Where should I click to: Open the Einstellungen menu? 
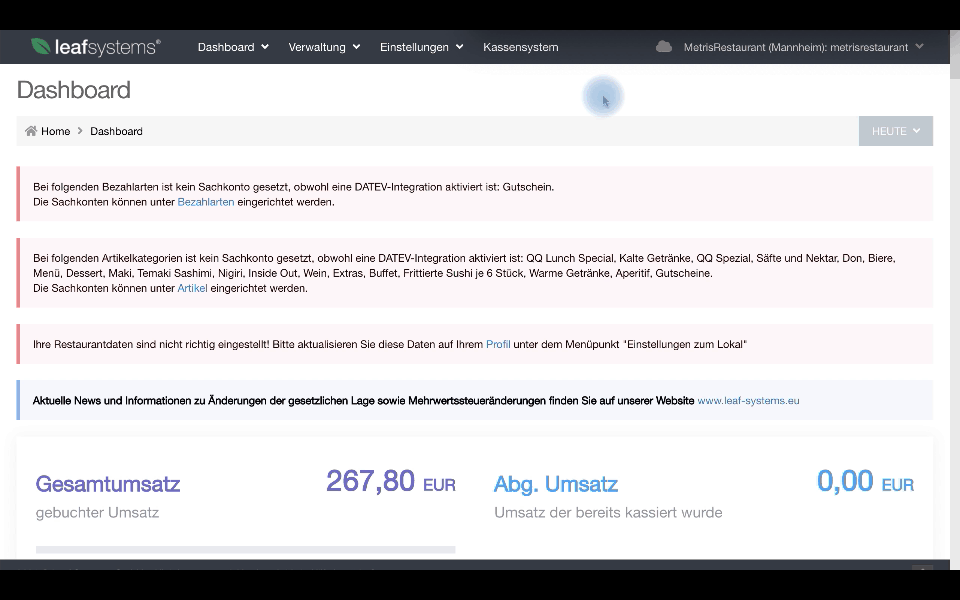[x=414, y=46]
